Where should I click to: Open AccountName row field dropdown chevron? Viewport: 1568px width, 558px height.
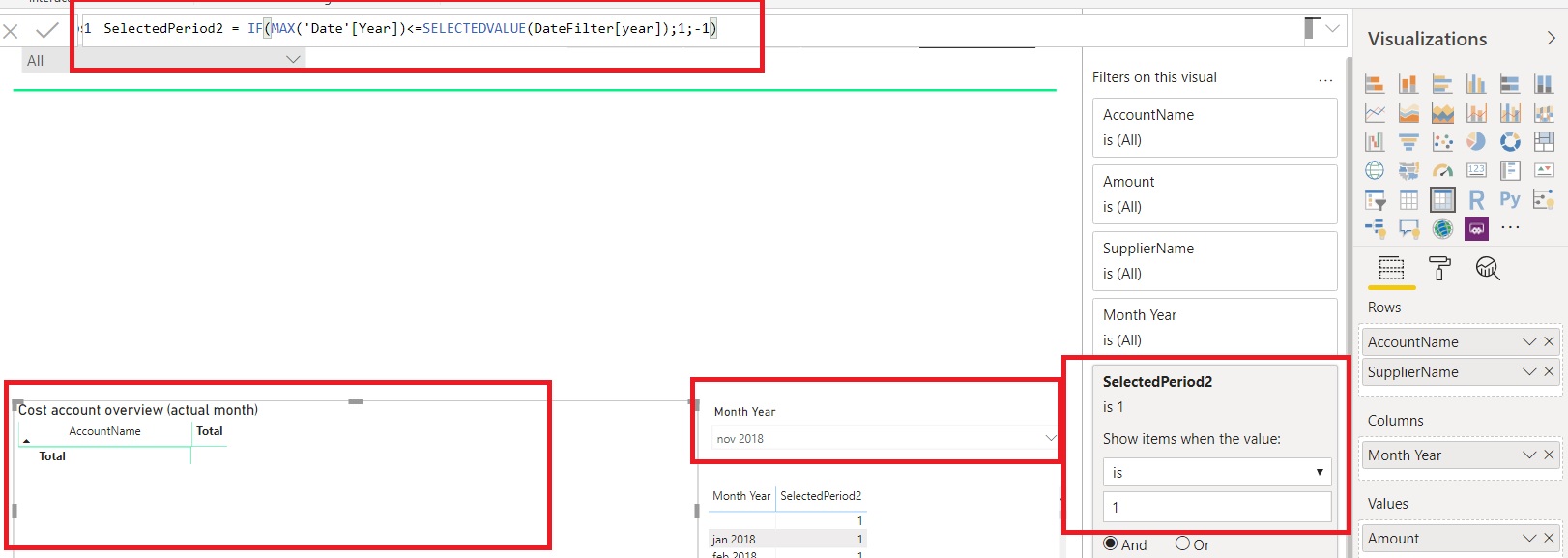click(1529, 341)
